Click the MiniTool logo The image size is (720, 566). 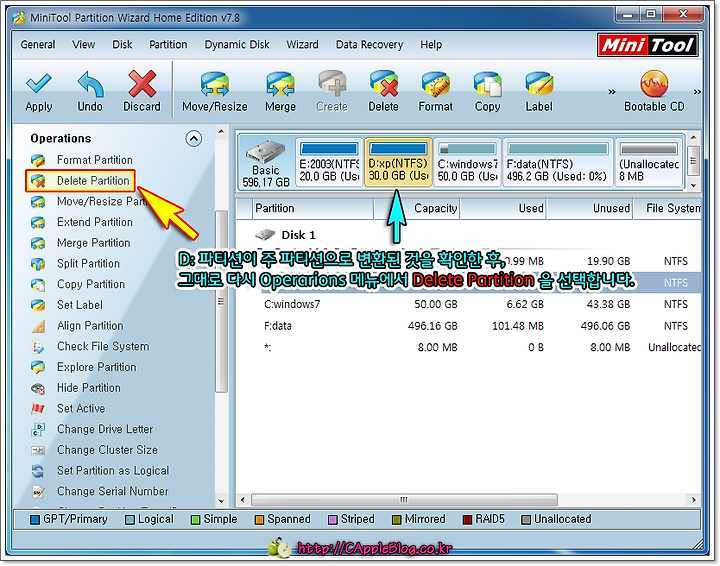tap(647, 45)
